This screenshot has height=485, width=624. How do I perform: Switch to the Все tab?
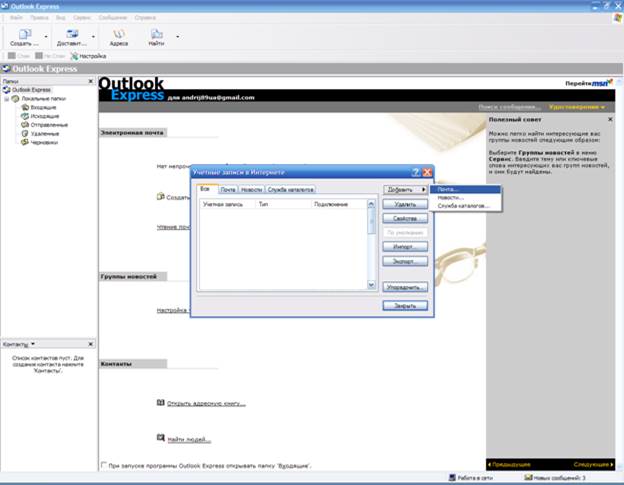[x=205, y=189]
